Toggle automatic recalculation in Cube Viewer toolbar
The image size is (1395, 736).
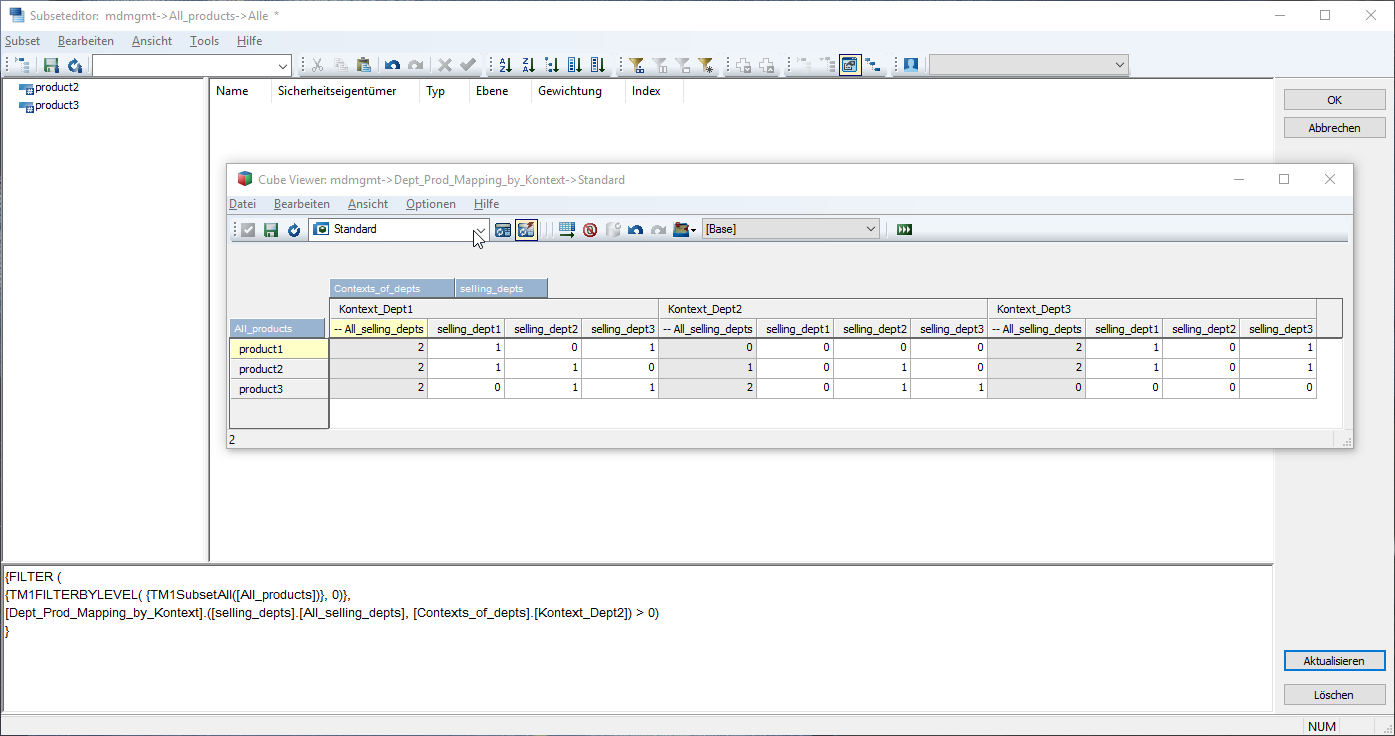526,230
